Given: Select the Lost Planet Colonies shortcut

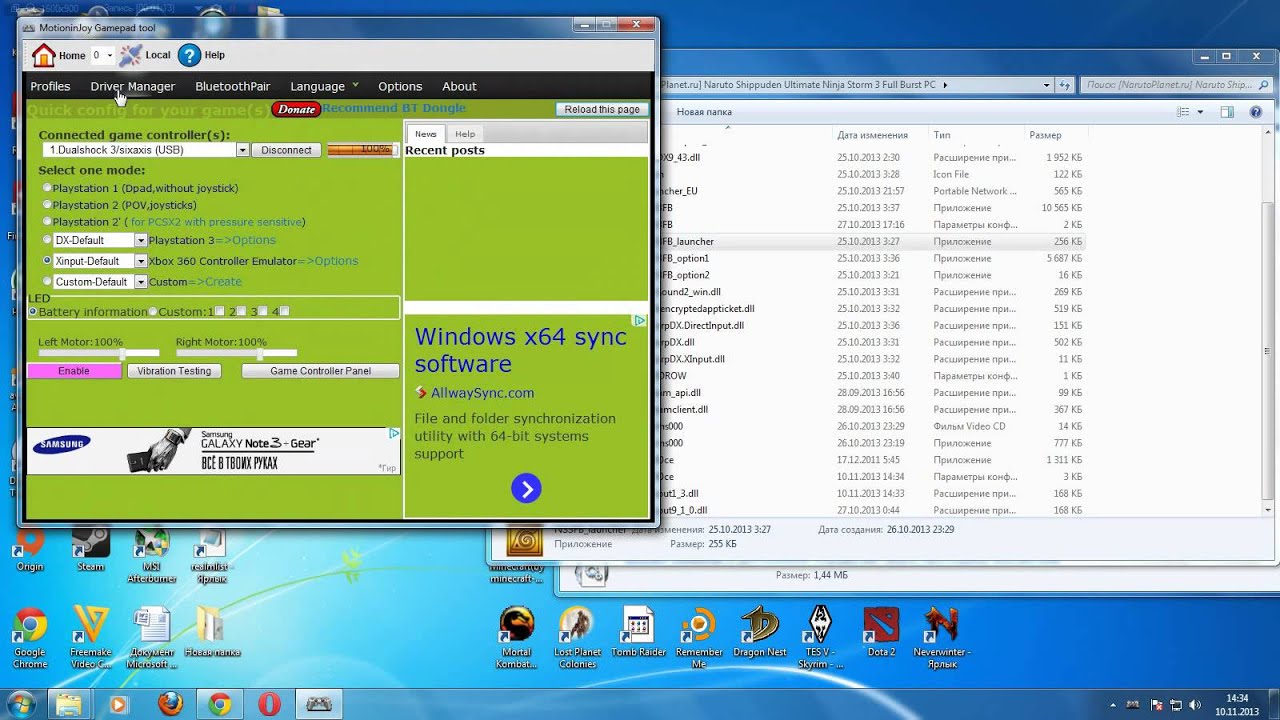Looking at the screenshot, I should coord(577,637).
